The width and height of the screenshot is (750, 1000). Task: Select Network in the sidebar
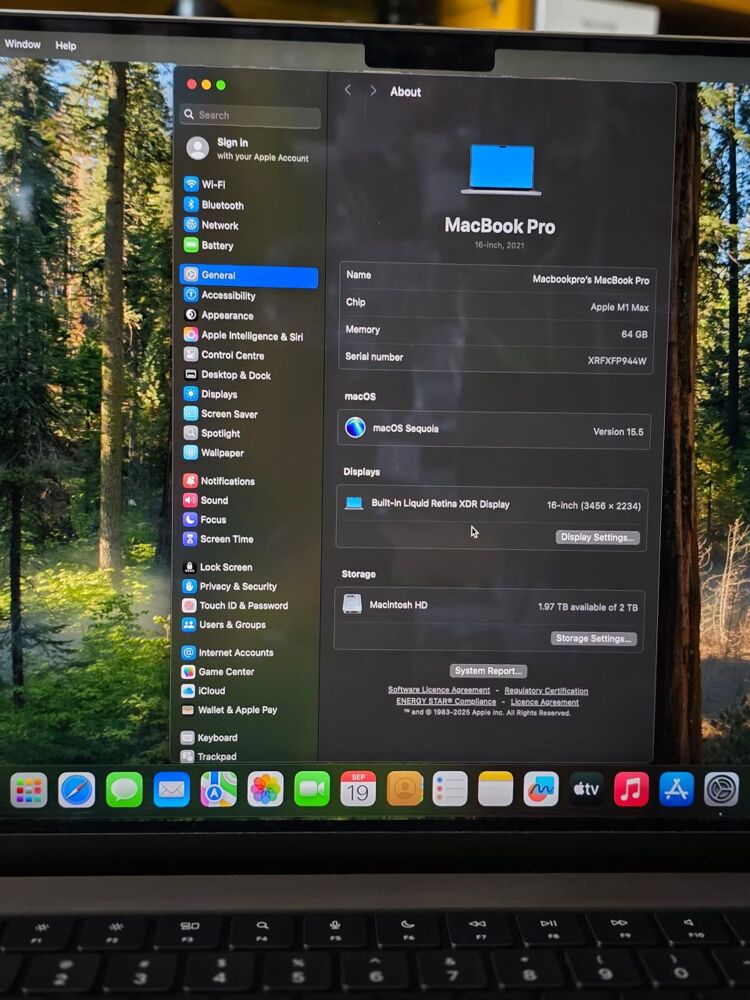point(211,225)
